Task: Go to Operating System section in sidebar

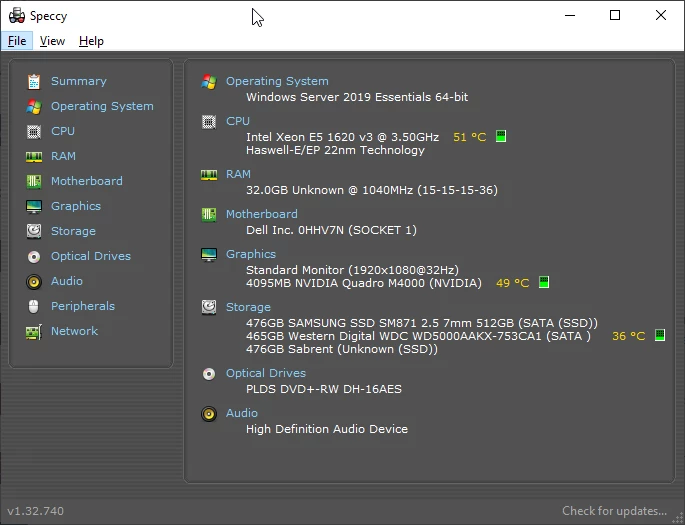Action: tap(102, 106)
